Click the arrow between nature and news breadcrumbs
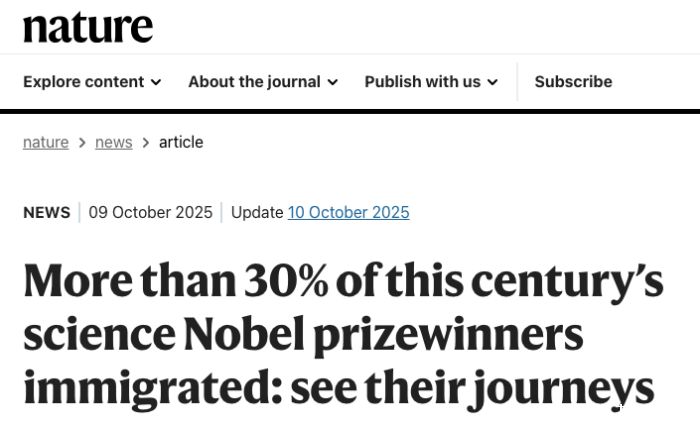The image size is (700, 425). pos(82,143)
